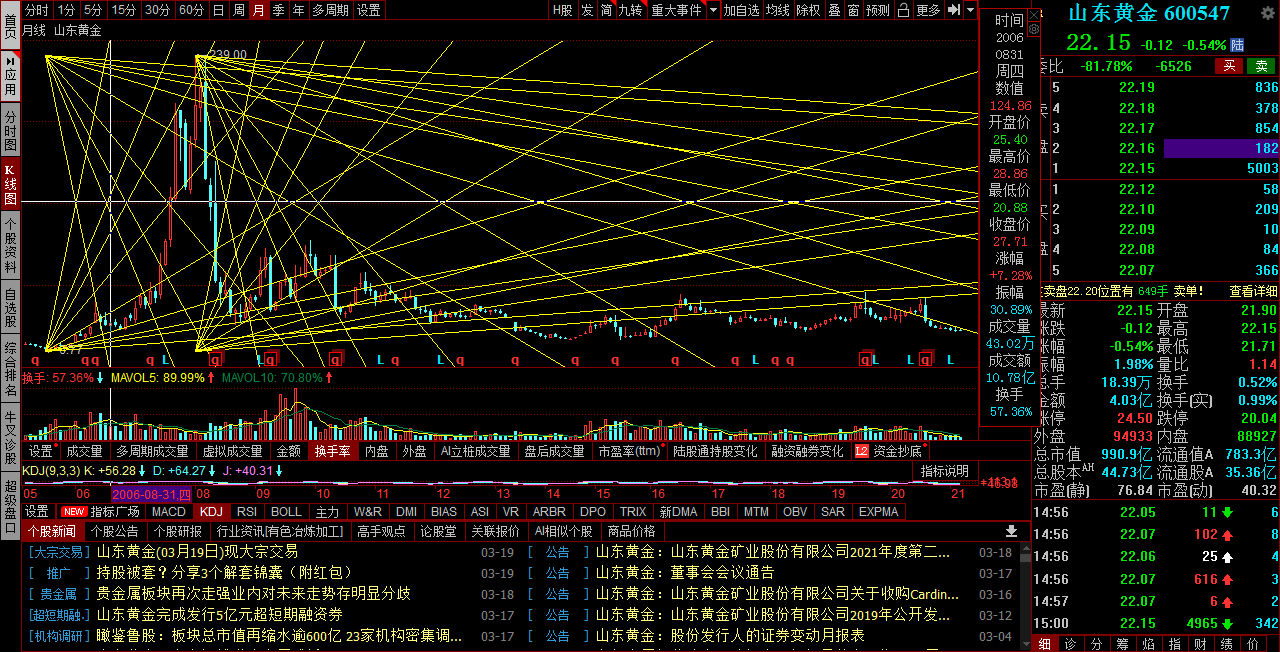Open 查看详细 link in the quote panel
Viewport: 1280px width, 652px height.
[1253, 291]
